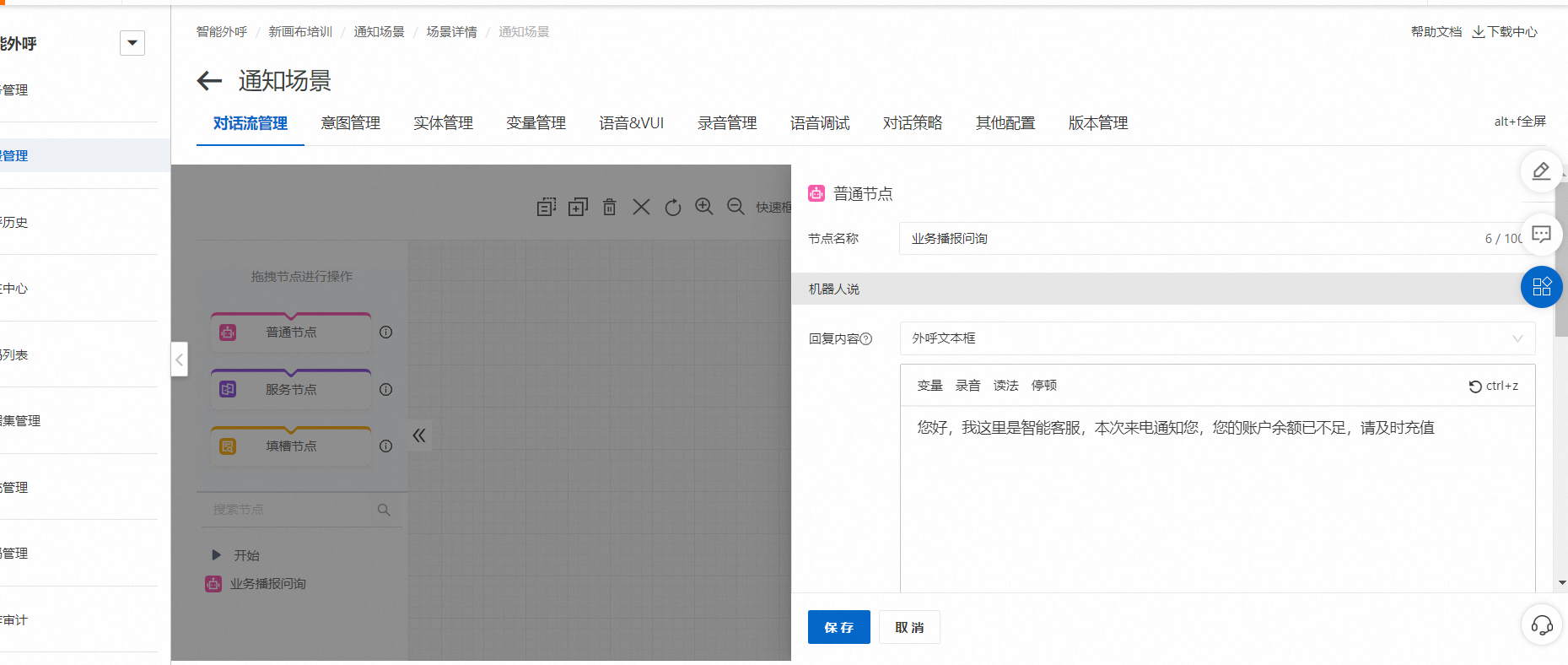Viewport: 1568px width, 665px height.
Task: Click the info icon next to 普通节点
Action: [385, 332]
